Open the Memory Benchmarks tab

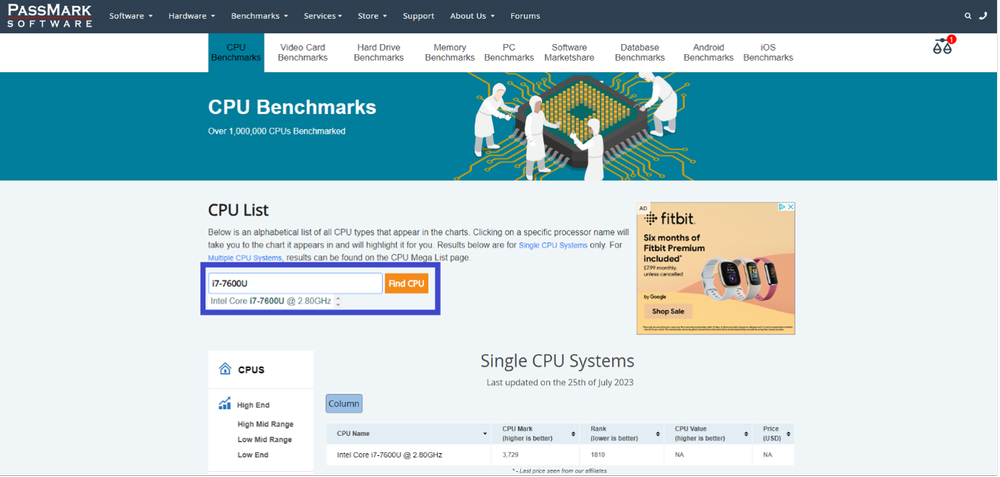[x=450, y=52]
